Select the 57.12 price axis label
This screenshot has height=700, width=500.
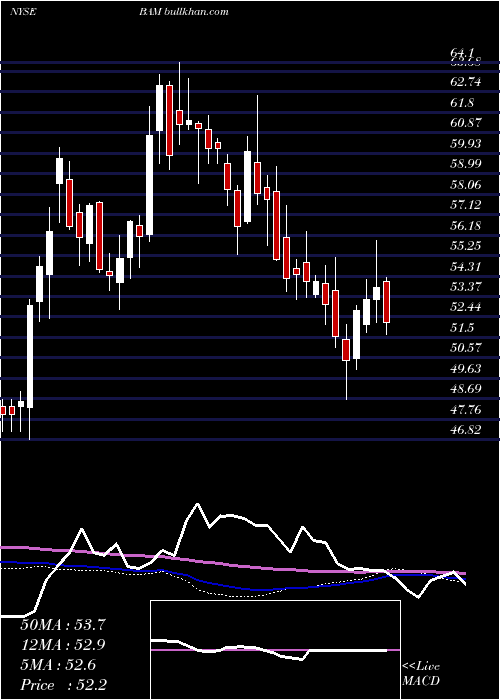[x=466, y=205]
